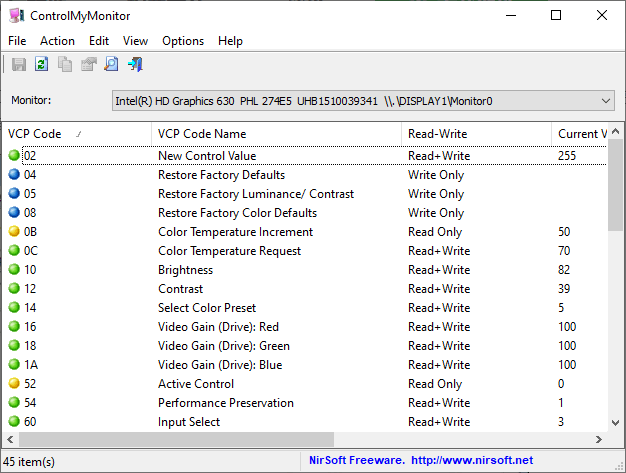Click the Exit door toolbar icon
The width and height of the screenshot is (626, 473).
[135, 65]
